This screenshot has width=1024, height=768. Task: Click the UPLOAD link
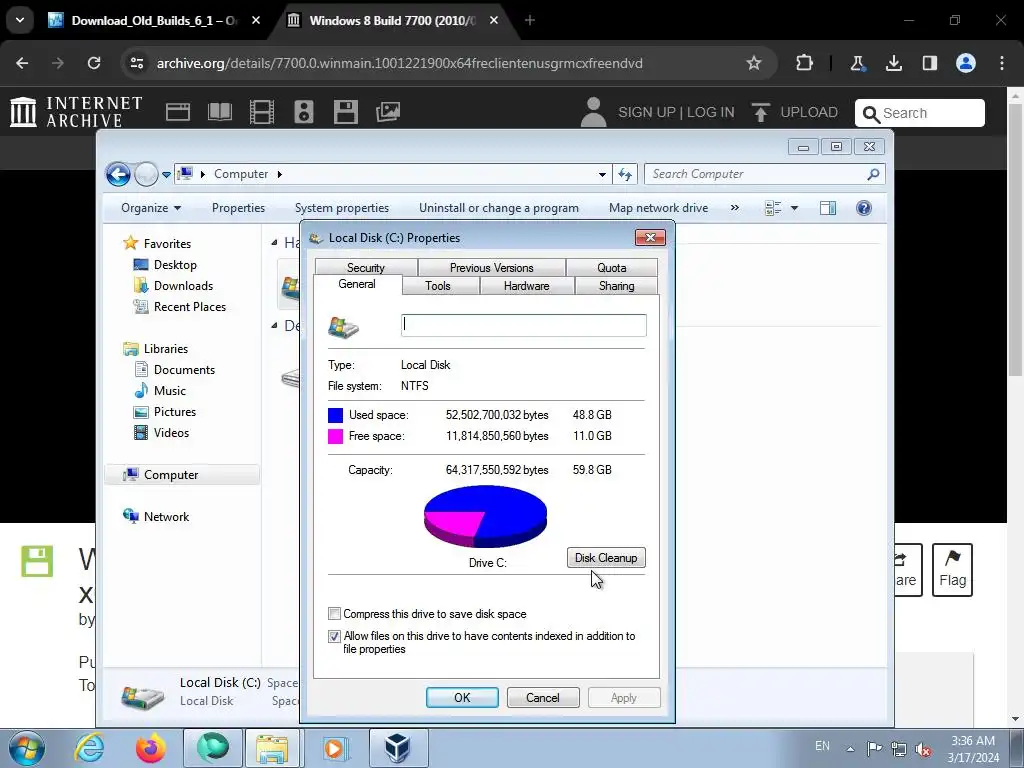tap(795, 112)
